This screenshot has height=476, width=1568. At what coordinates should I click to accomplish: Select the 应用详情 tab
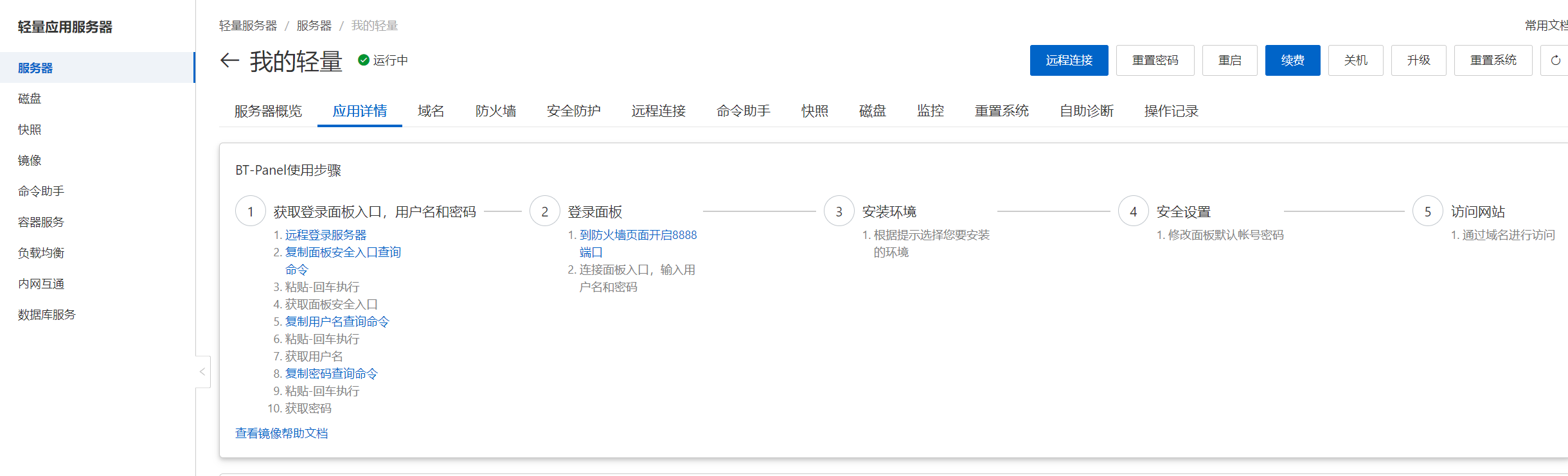tap(359, 111)
